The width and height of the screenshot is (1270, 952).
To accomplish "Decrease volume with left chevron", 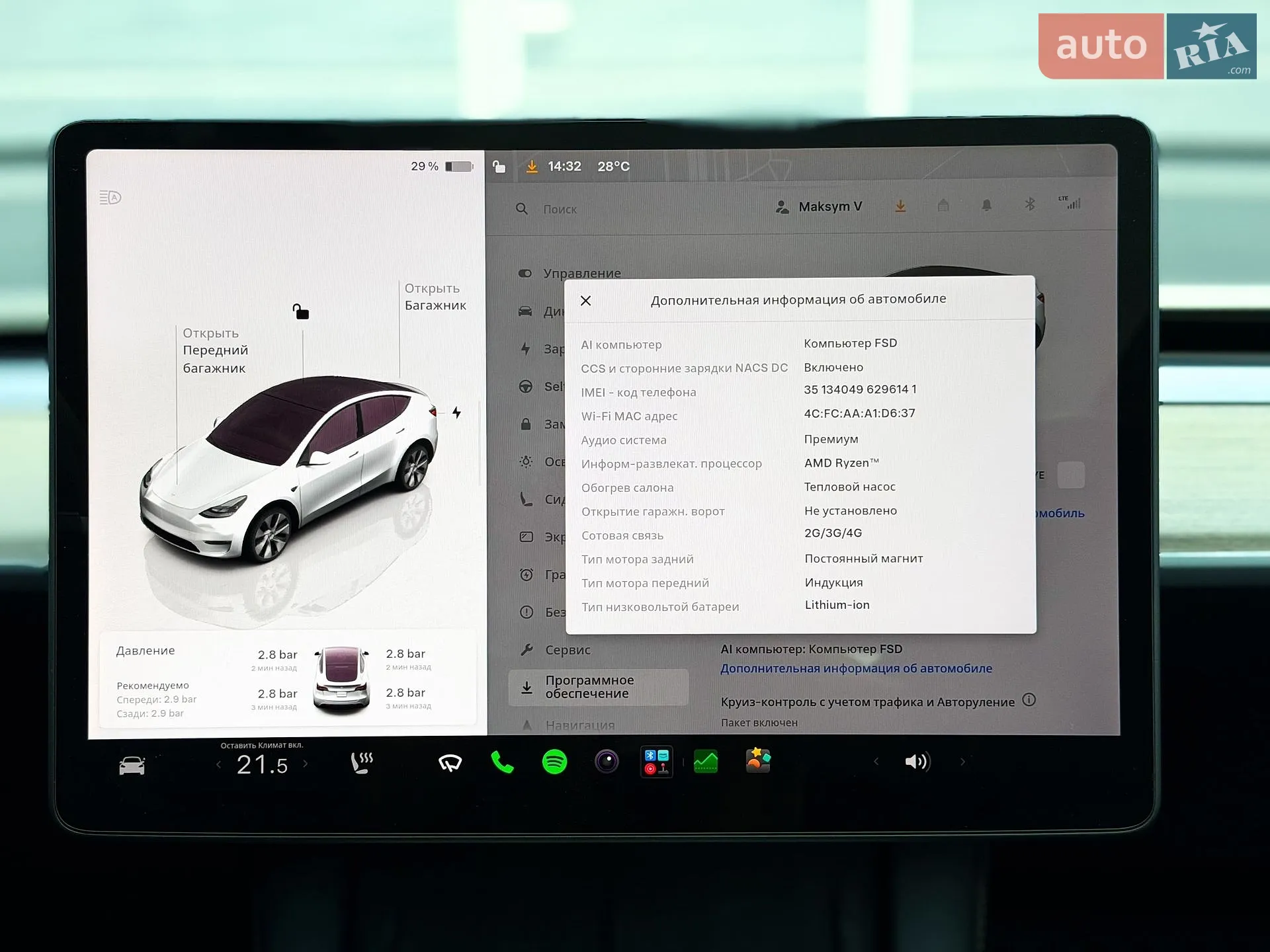I will click(x=876, y=762).
